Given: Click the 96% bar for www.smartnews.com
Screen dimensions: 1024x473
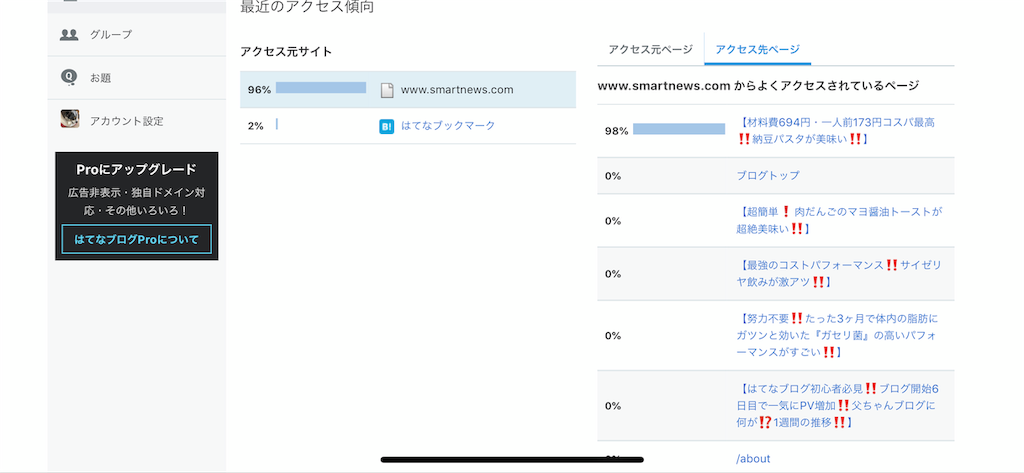Looking at the screenshot, I should click(321, 88).
